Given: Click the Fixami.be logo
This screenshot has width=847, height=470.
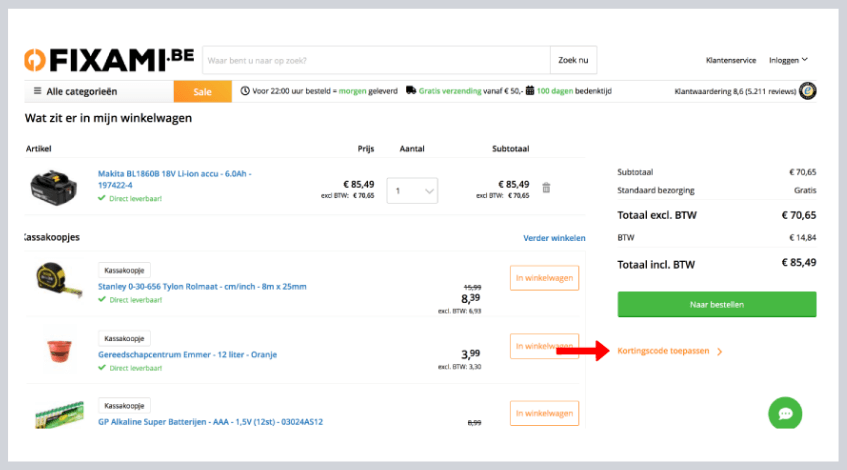Looking at the screenshot, I should point(109,60).
